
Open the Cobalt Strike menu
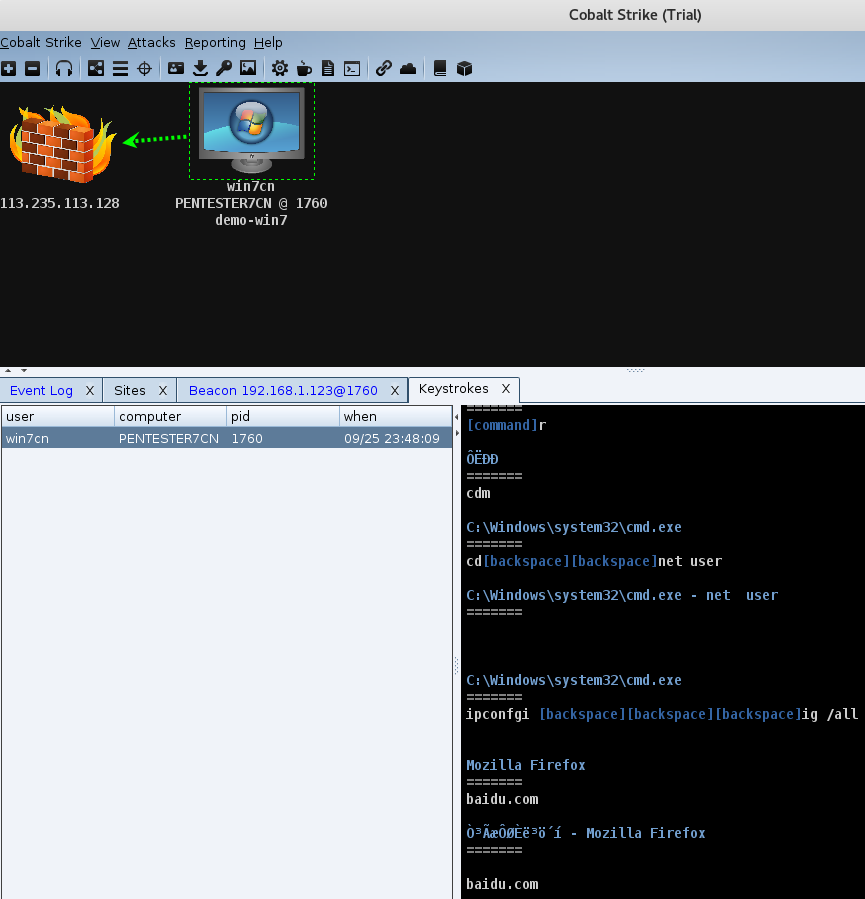(41, 42)
